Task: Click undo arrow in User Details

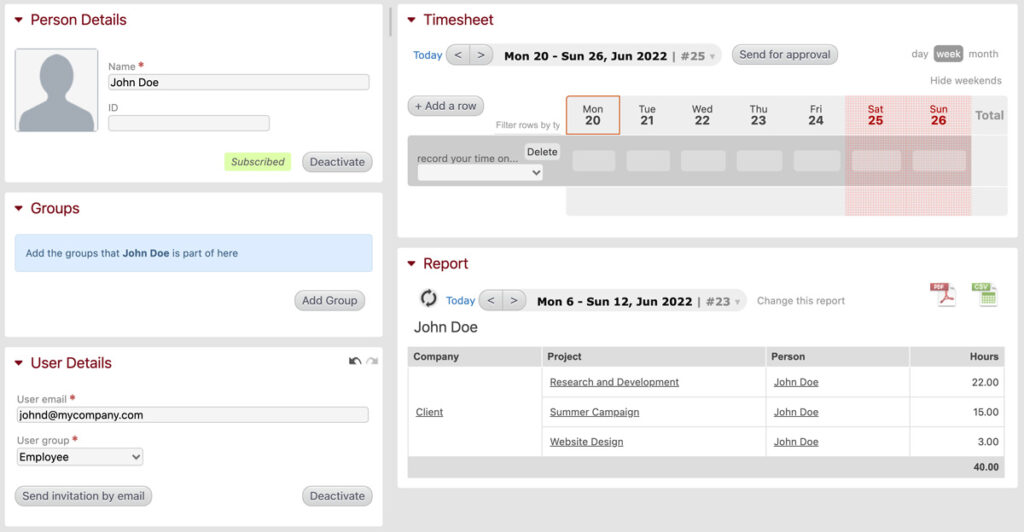Action: [355, 361]
